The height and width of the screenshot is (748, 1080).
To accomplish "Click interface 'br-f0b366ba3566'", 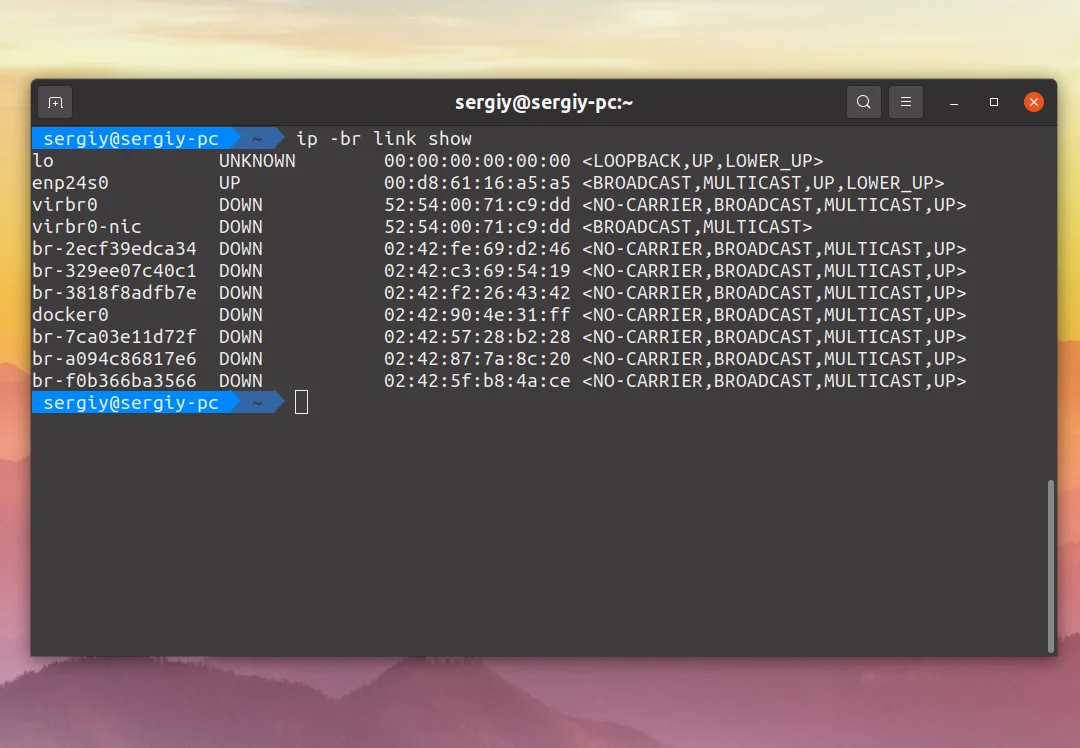I will [114, 381].
